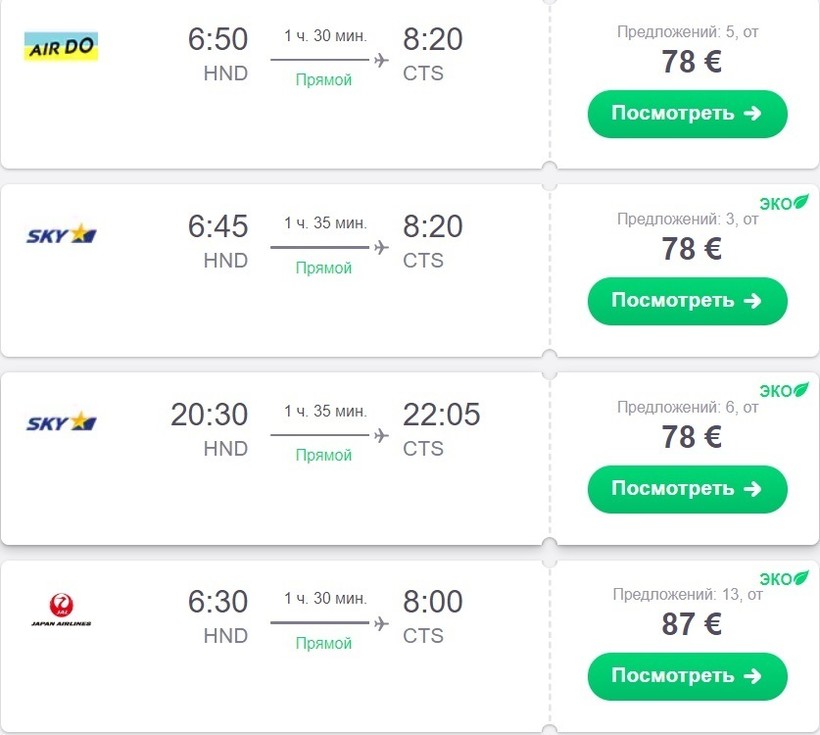Click the Skymark logo on 6:45 flight

click(x=60, y=235)
